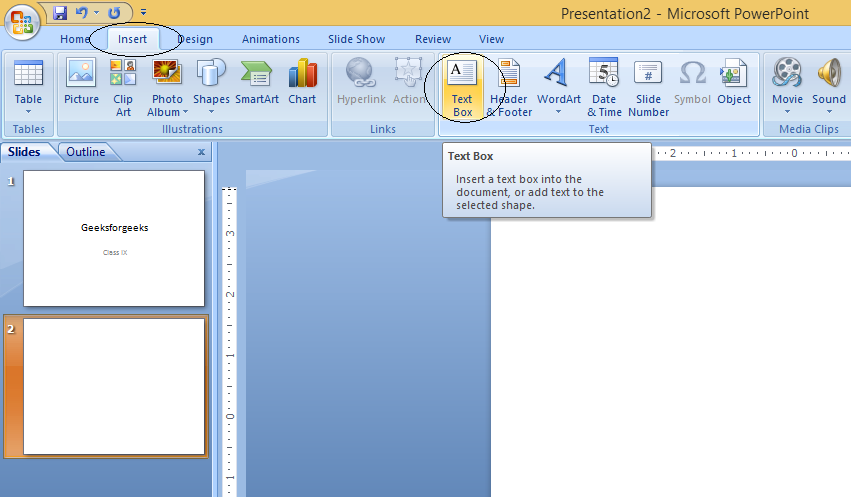Insert Date & Time
The image size is (851, 497).
click(604, 88)
